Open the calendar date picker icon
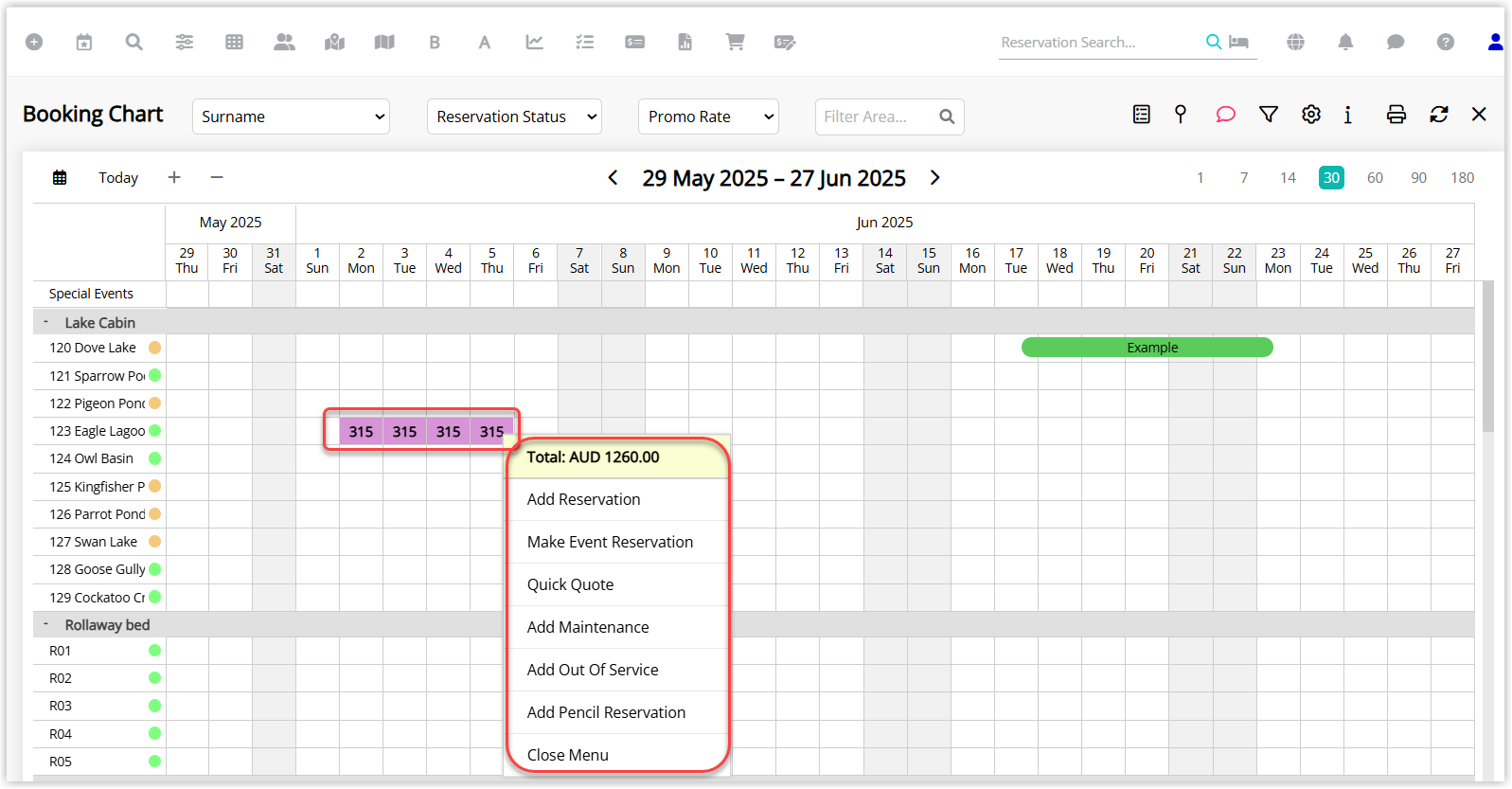Screen dimensions: 1512x789 coord(60,177)
